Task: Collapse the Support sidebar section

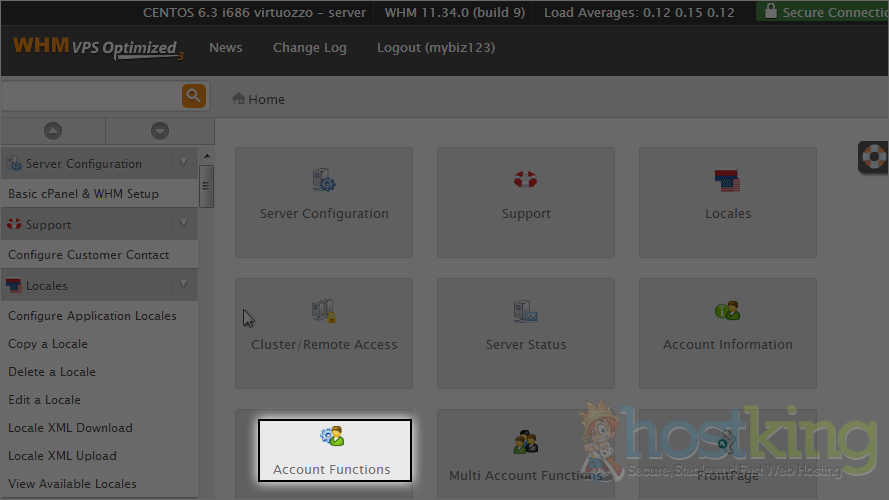Action: (x=182, y=224)
